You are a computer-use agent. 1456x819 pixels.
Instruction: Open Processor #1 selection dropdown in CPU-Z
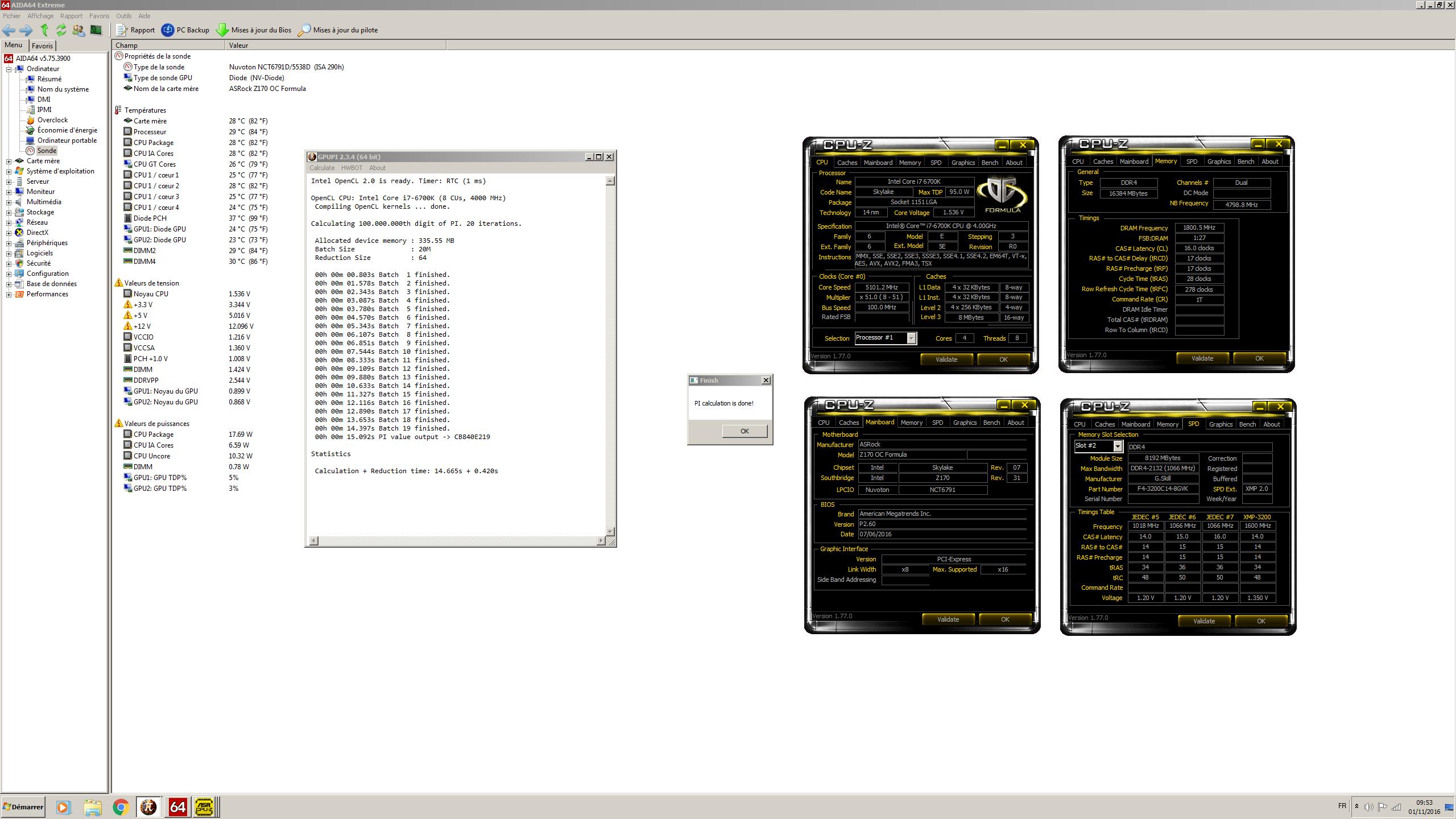click(911, 338)
